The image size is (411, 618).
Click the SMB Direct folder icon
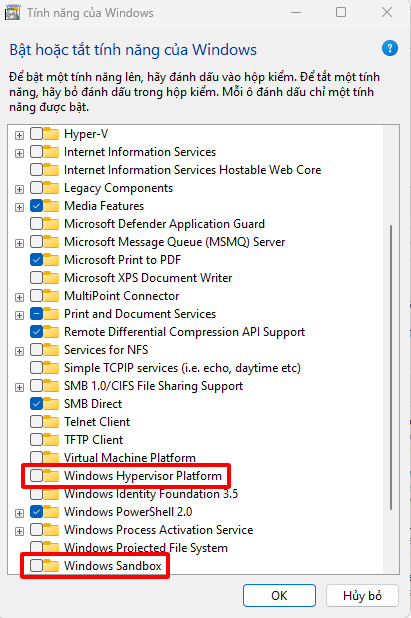click(x=51, y=404)
